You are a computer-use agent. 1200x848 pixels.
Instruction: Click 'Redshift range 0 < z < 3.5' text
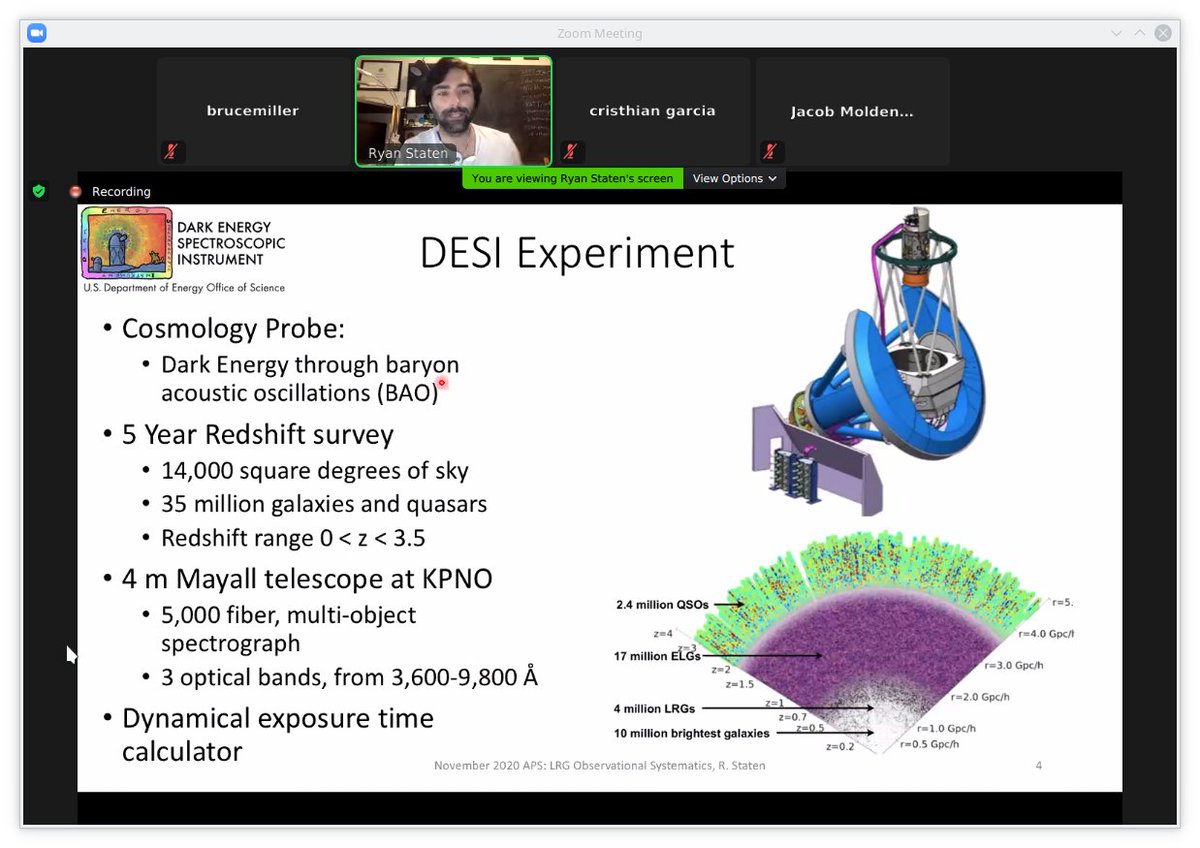click(293, 538)
